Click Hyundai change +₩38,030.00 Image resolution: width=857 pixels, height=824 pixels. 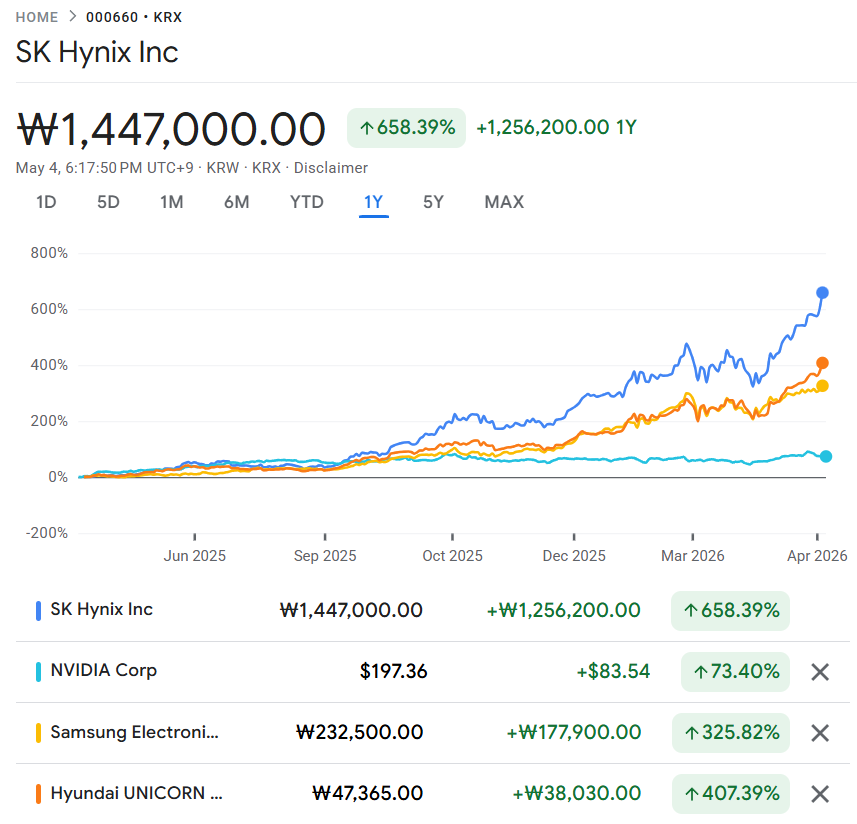coord(577,793)
